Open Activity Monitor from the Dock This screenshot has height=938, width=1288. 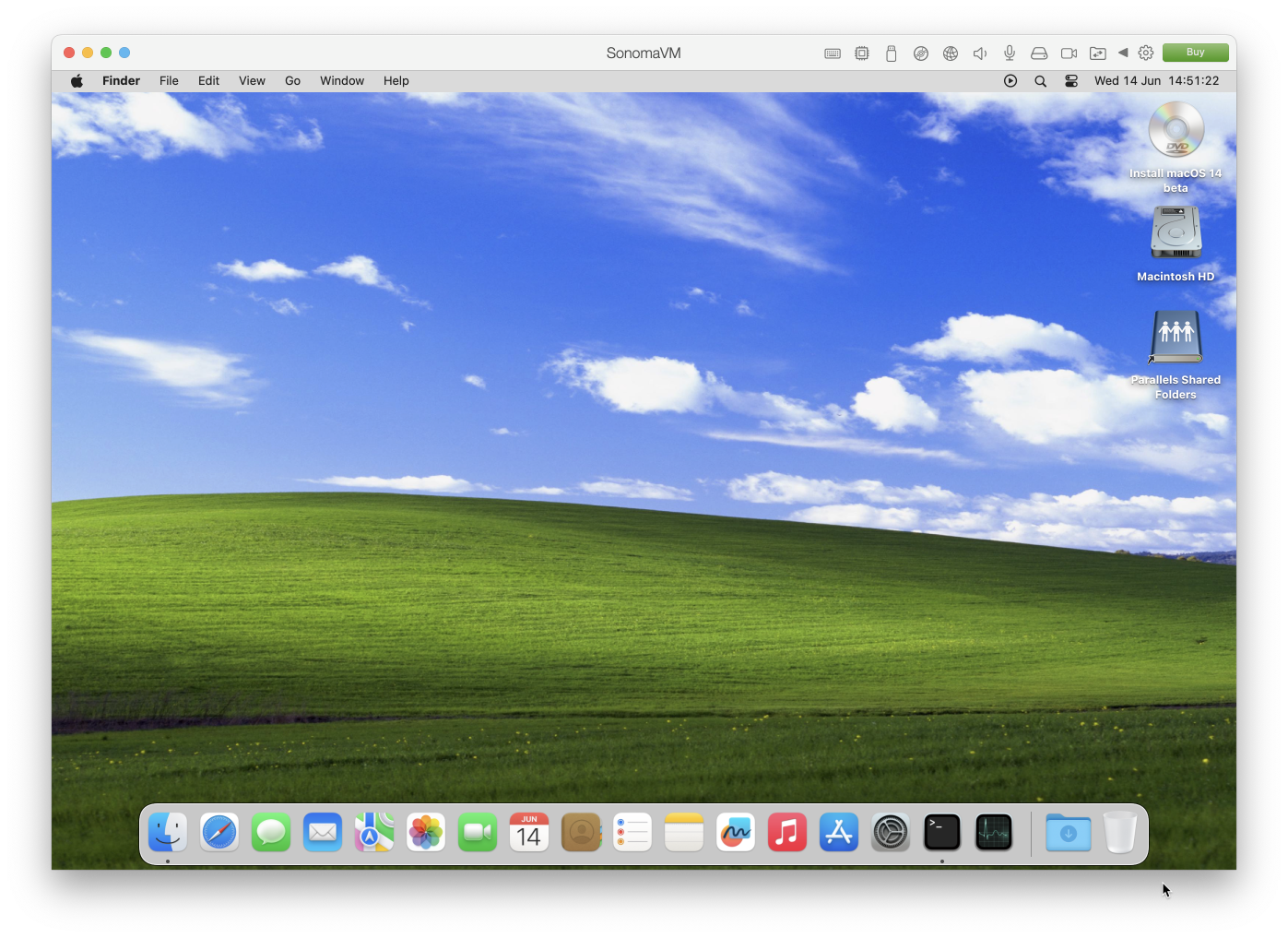click(x=994, y=832)
